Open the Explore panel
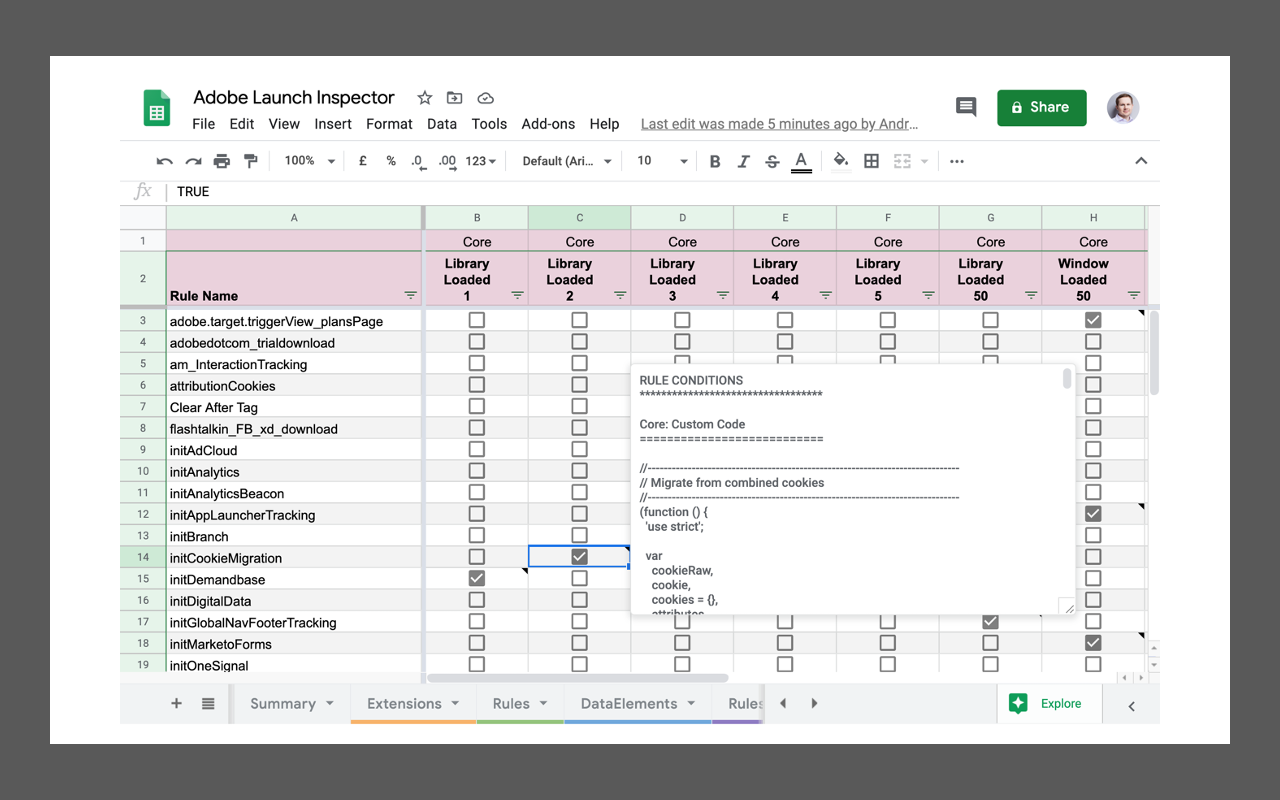This screenshot has height=800, width=1280. (1049, 703)
